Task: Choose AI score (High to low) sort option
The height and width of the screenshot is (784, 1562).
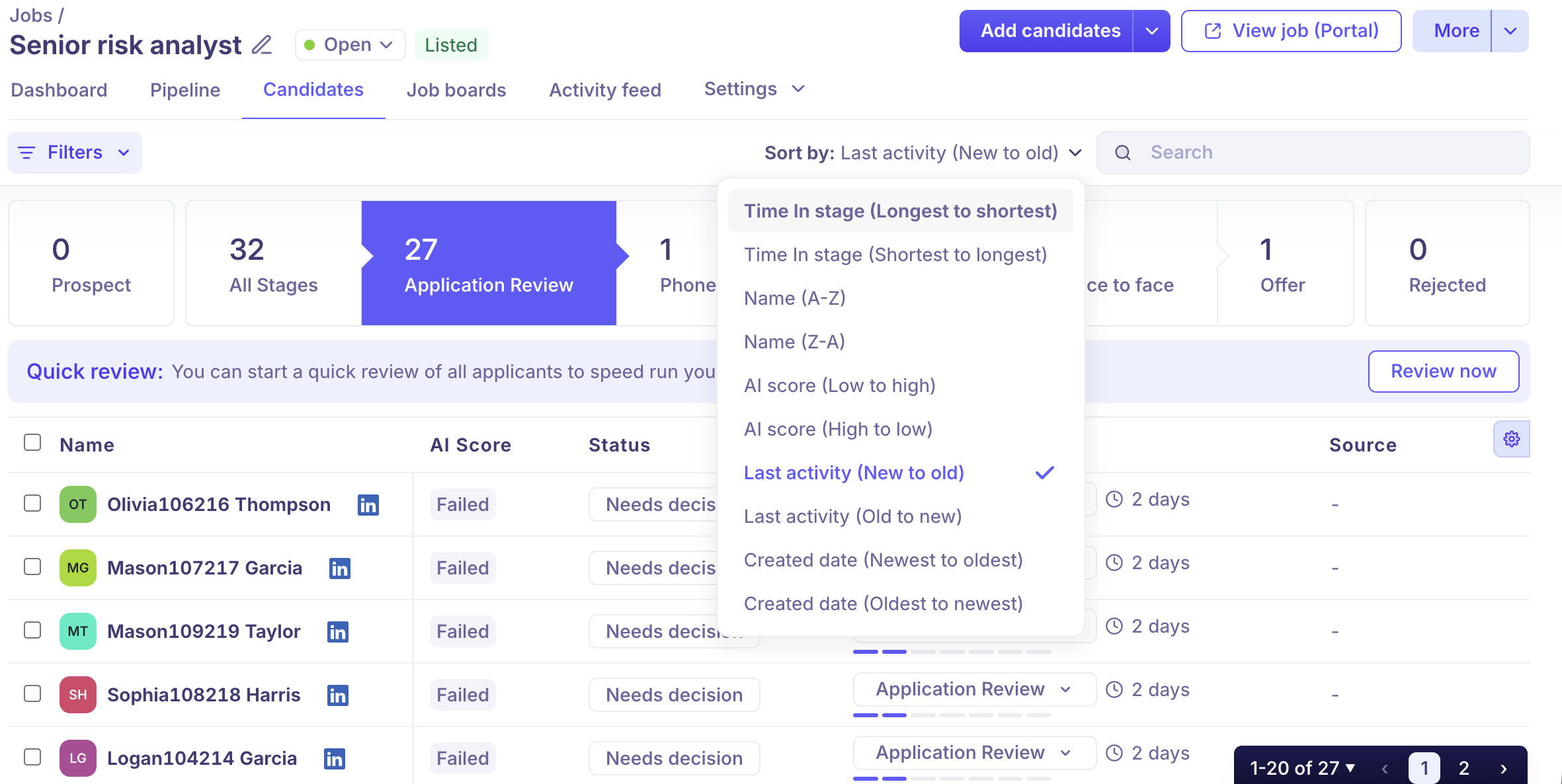Action: [838, 430]
